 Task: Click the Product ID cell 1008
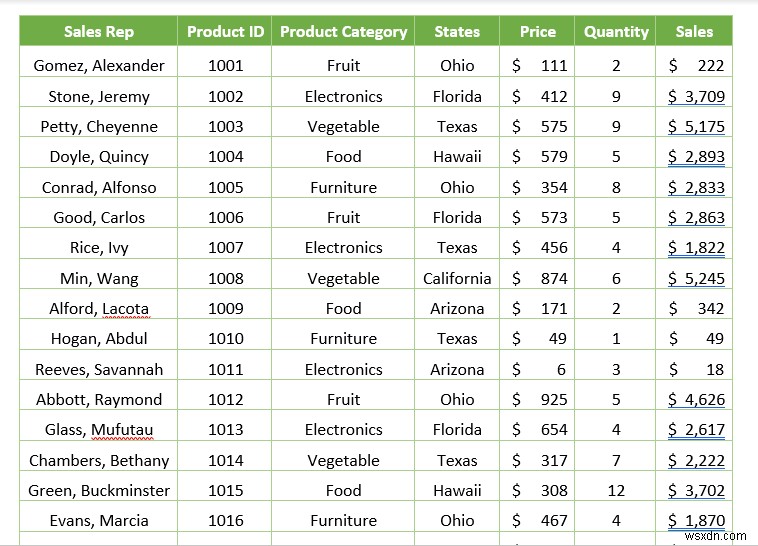[x=226, y=278]
